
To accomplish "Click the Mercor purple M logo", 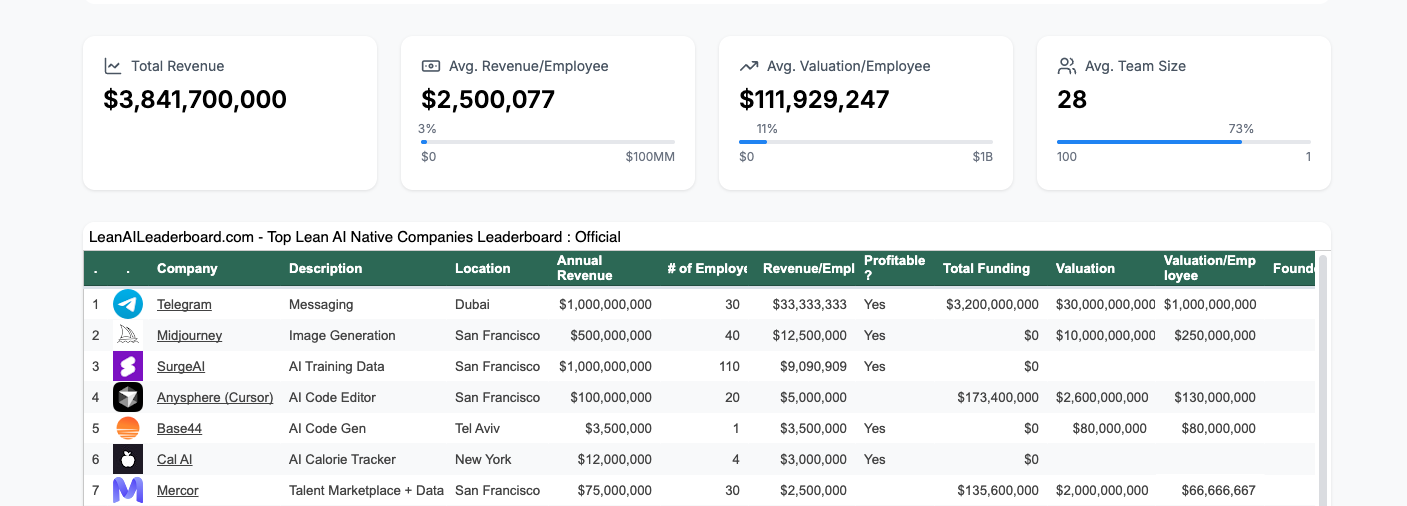I will point(128,490).
